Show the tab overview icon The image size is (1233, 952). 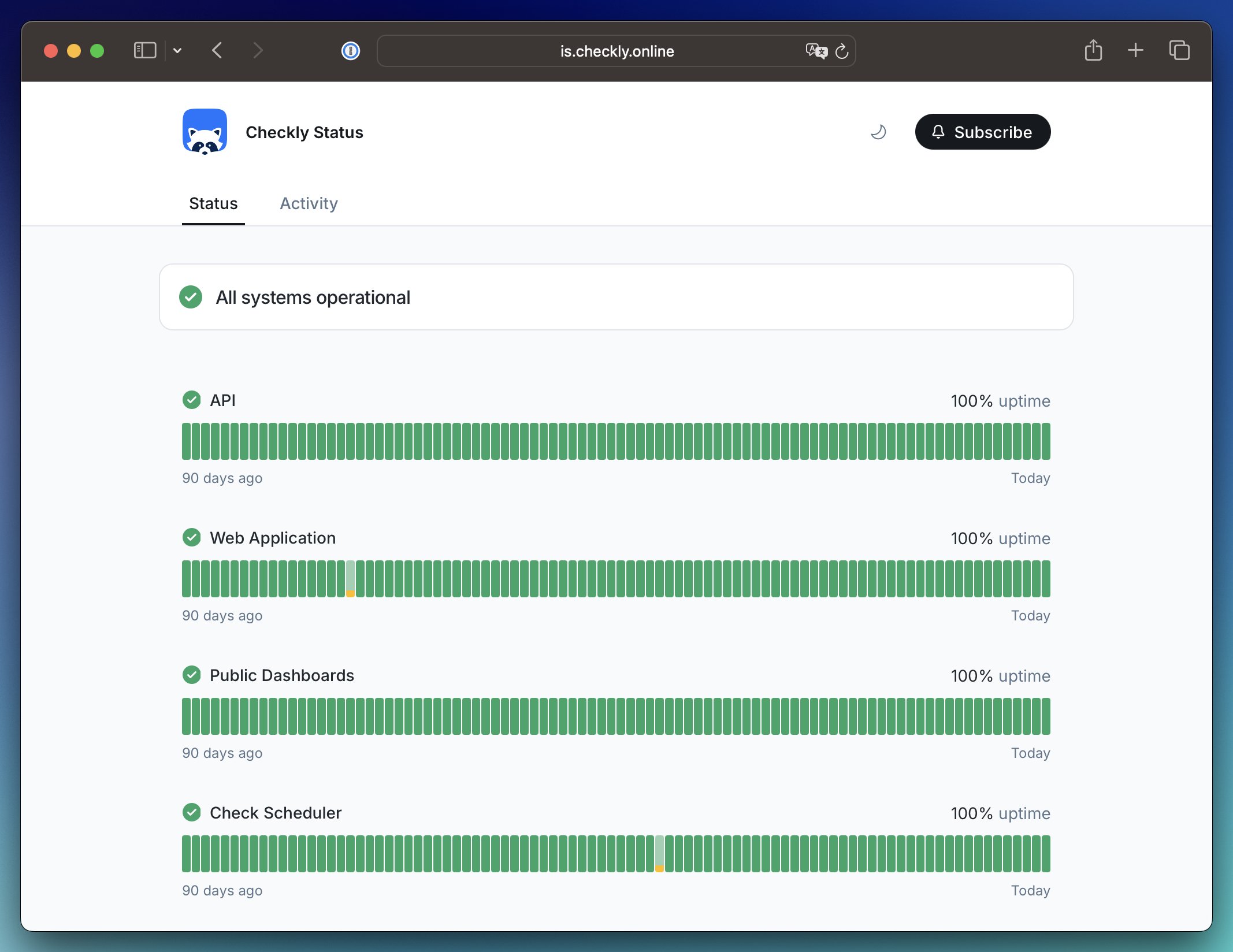tap(1179, 50)
